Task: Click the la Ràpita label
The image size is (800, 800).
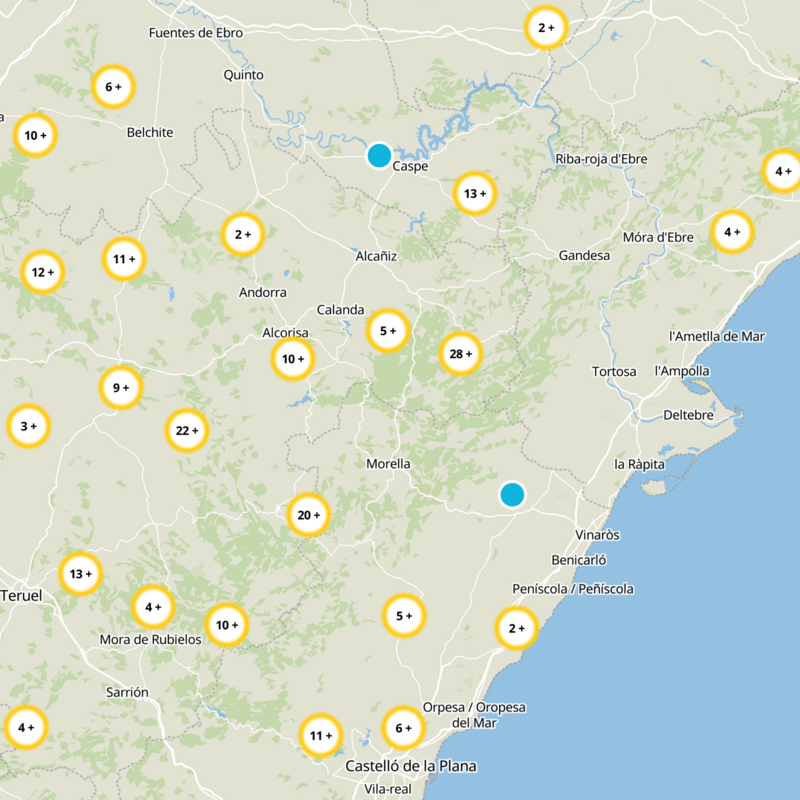Action: tap(639, 464)
